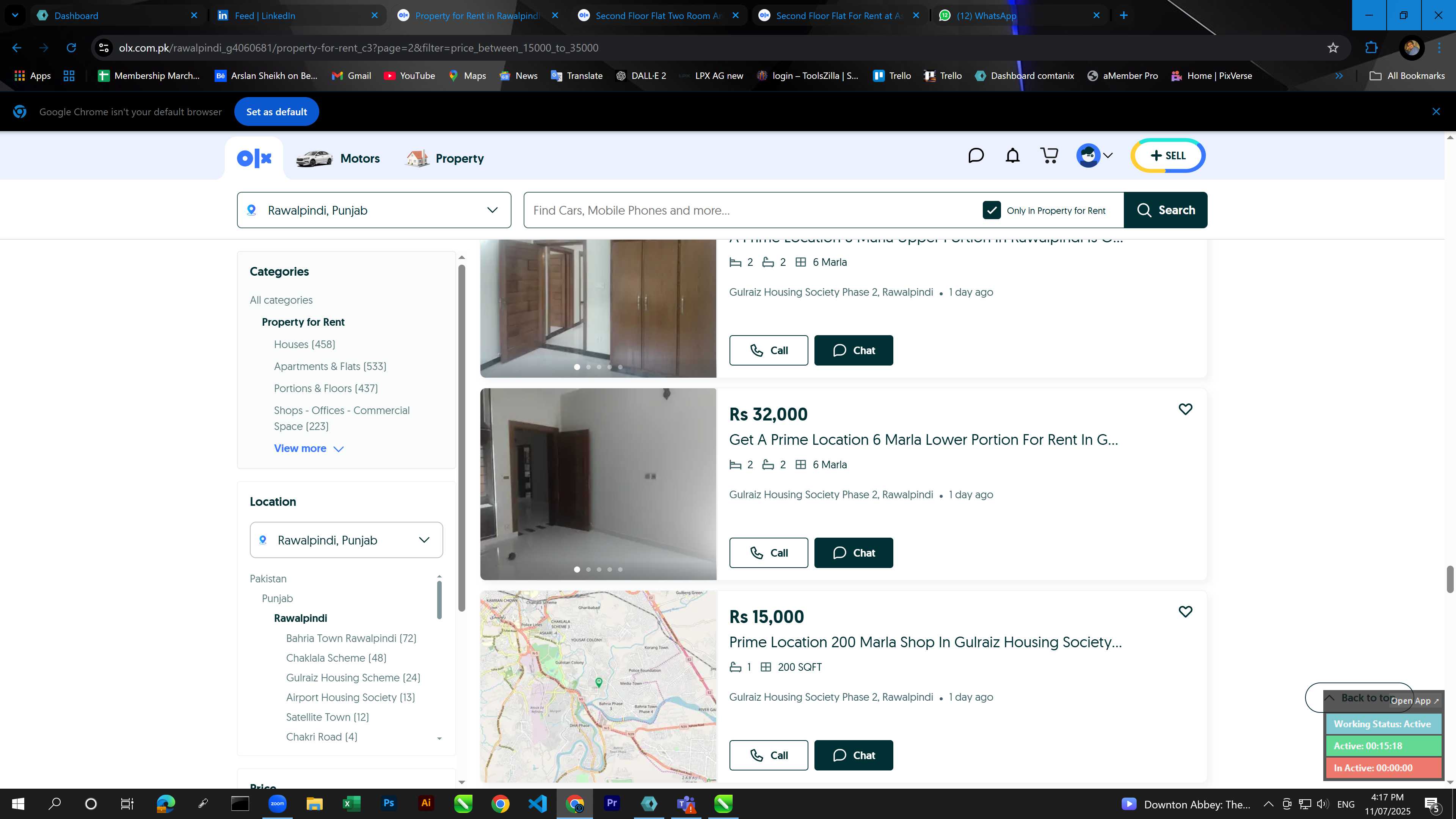Open Premiere Pro from the taskbar
This screenshot has width=1456, height=819.
point(612,803)
